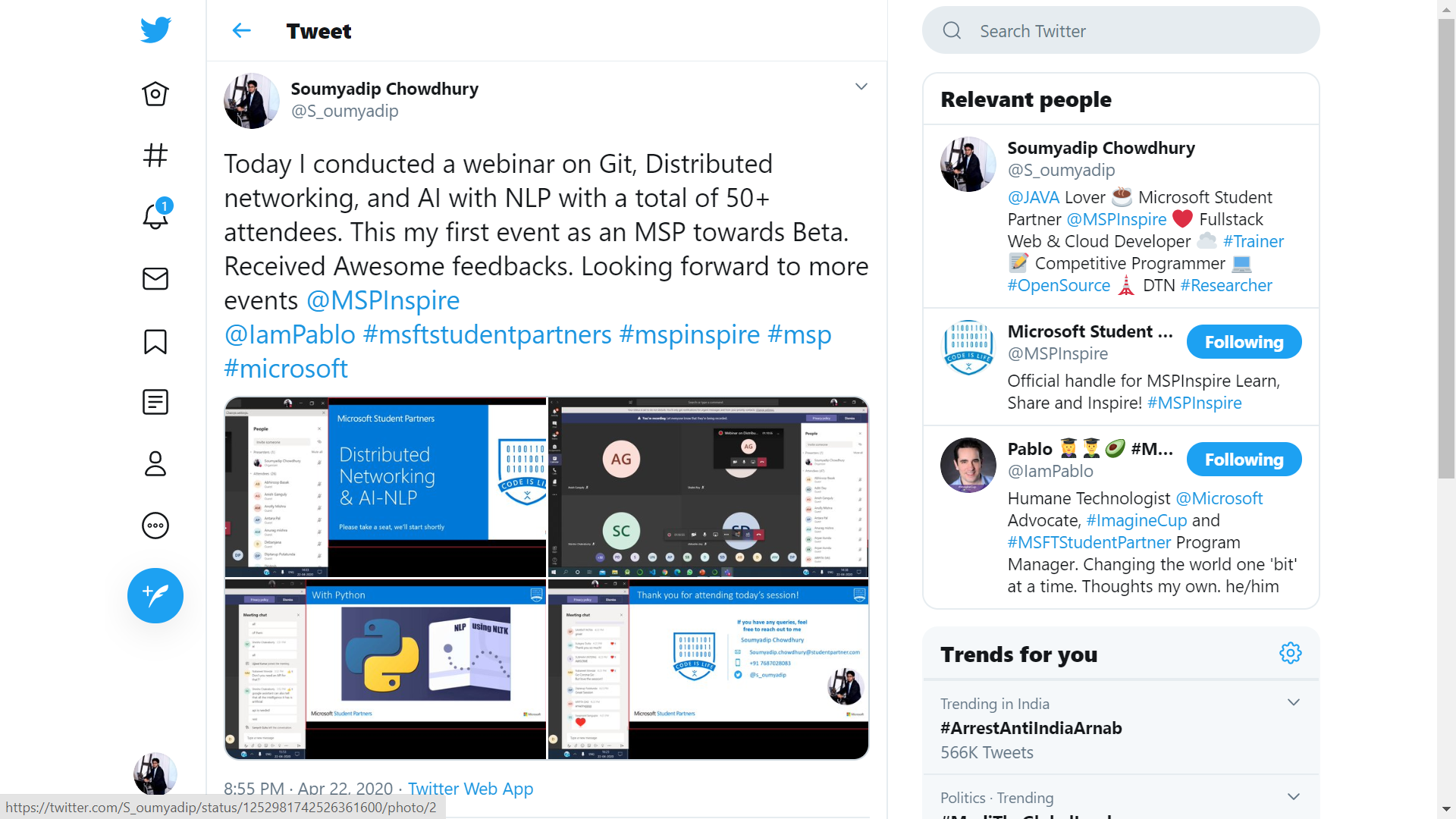Open Profile person icon

point(155,463)
